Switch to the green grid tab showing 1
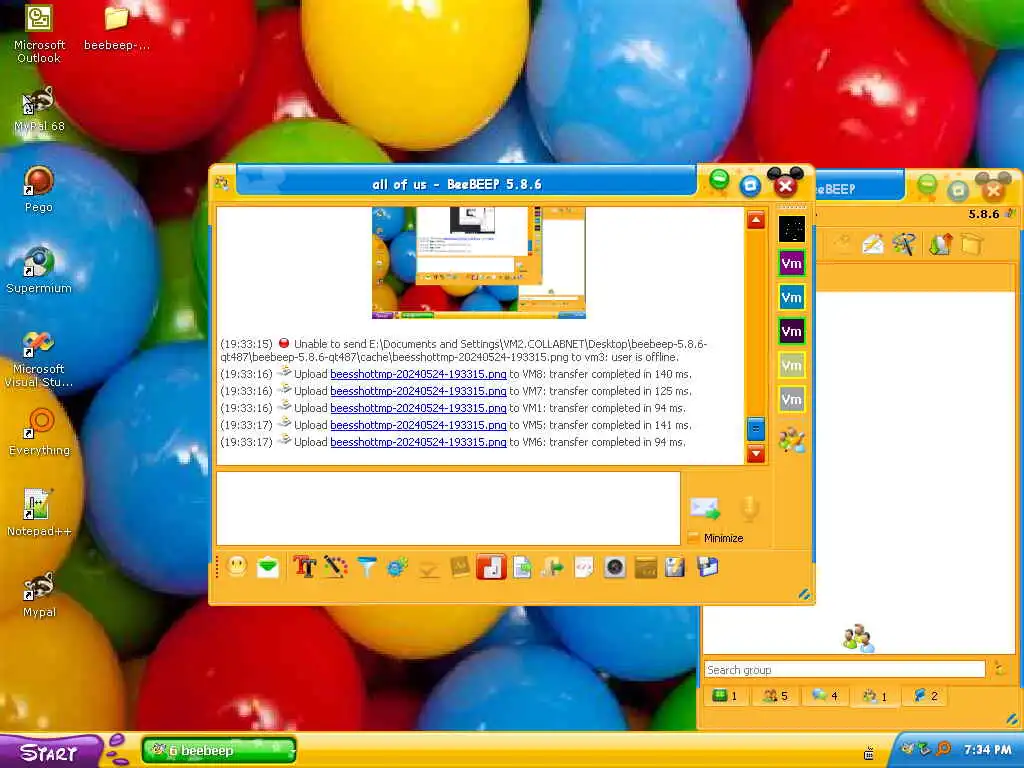Viewport: 1024px width, 768px height. [x=724, y=696]
